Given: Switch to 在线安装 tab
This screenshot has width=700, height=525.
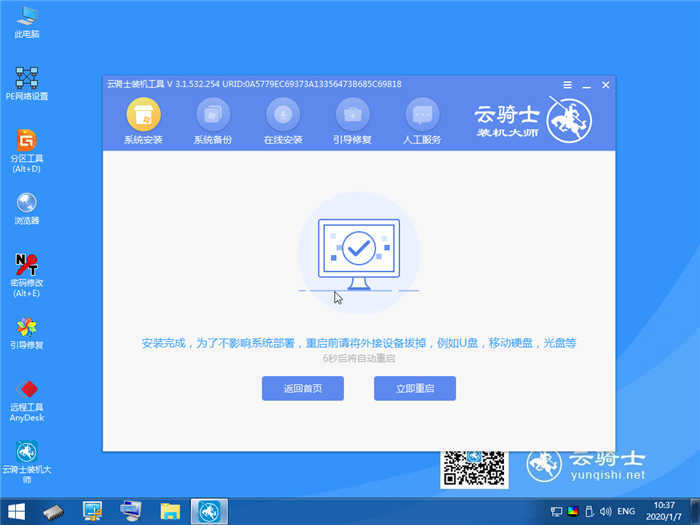Looking at the screenshot, I should (x=283, y=114).
